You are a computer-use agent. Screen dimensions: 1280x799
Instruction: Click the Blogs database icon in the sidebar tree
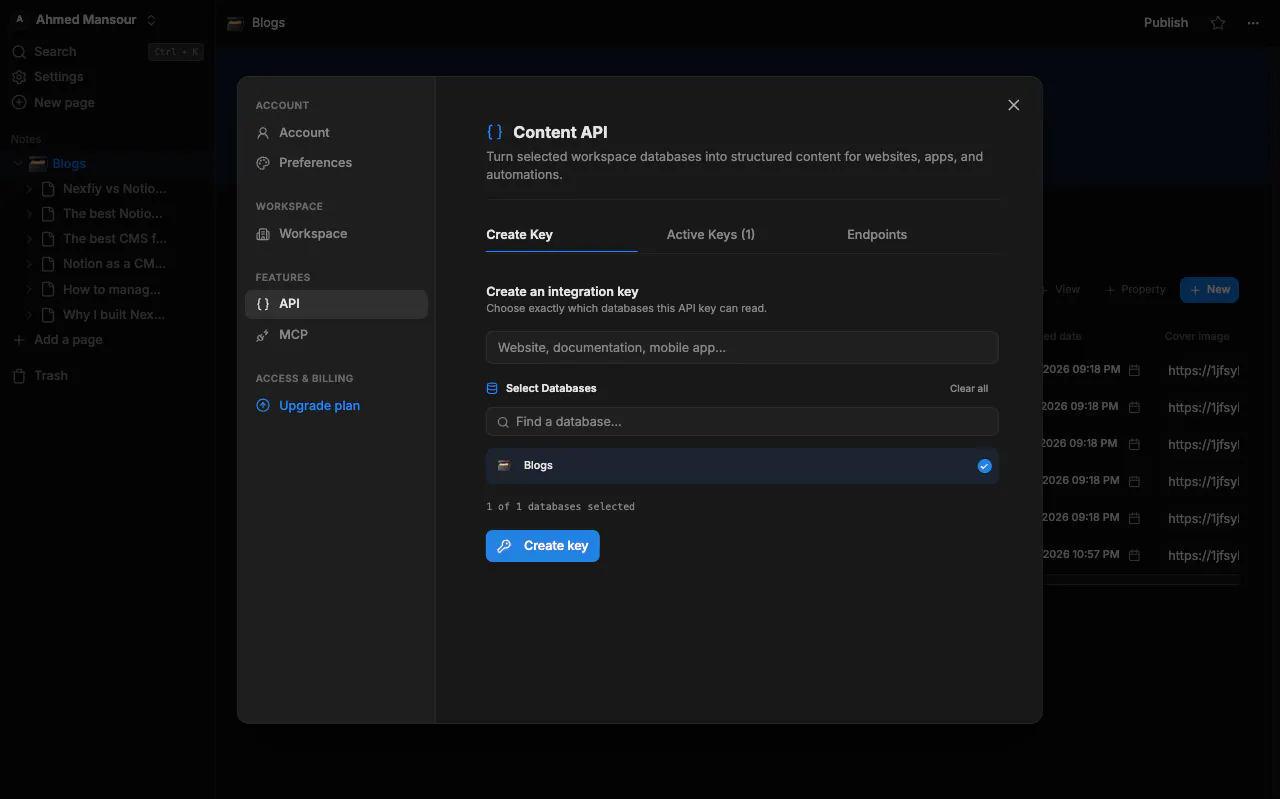point(38,164)
